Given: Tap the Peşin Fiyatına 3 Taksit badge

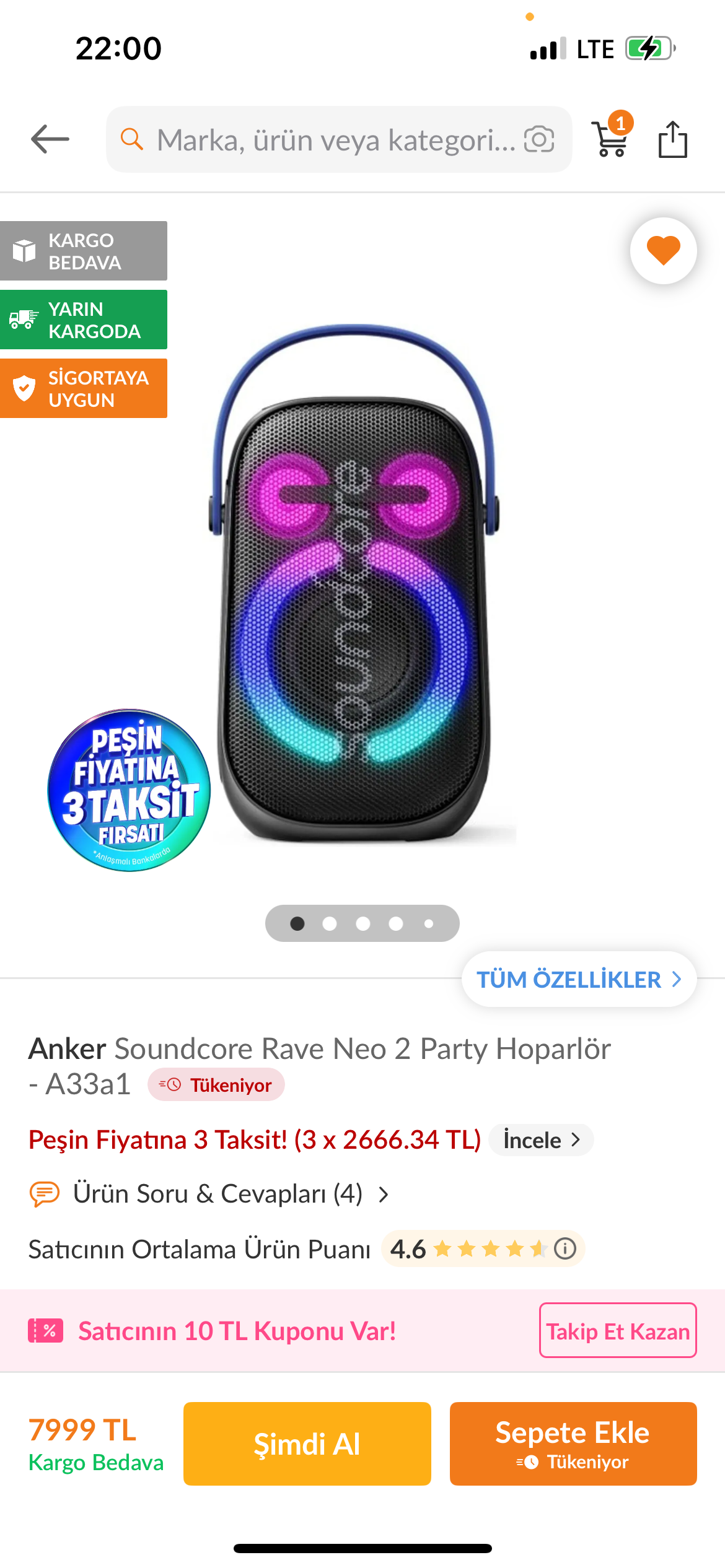Looking at the screenshot, I should [x=129, y=790].
